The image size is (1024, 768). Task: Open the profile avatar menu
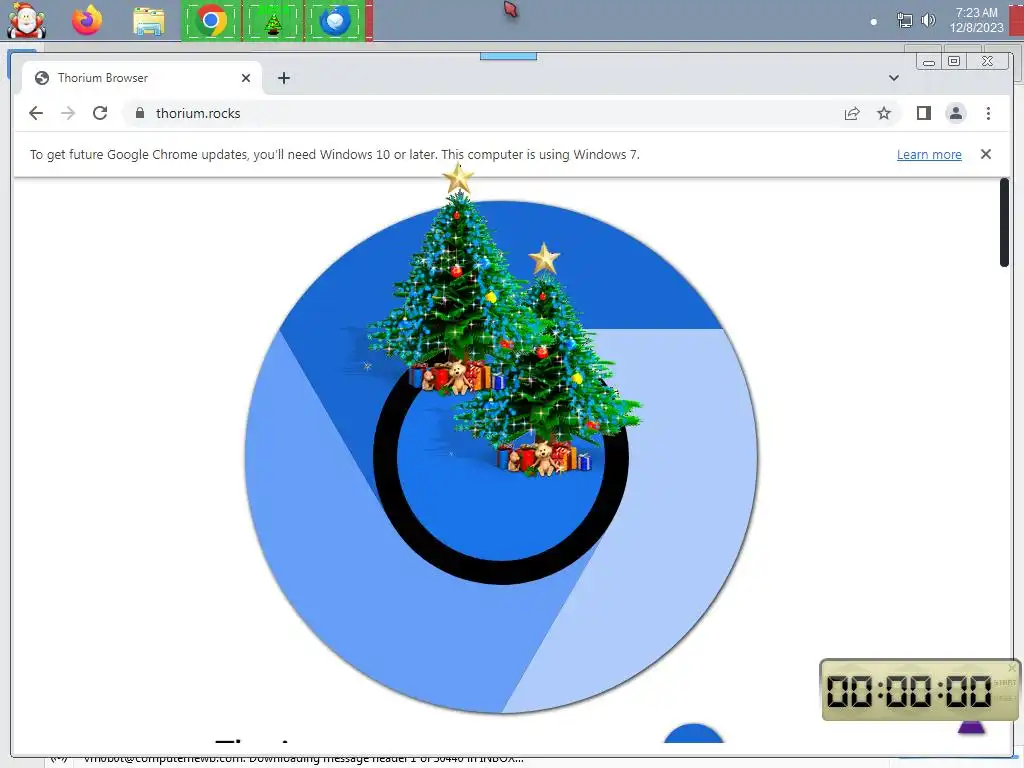[955, 114]
